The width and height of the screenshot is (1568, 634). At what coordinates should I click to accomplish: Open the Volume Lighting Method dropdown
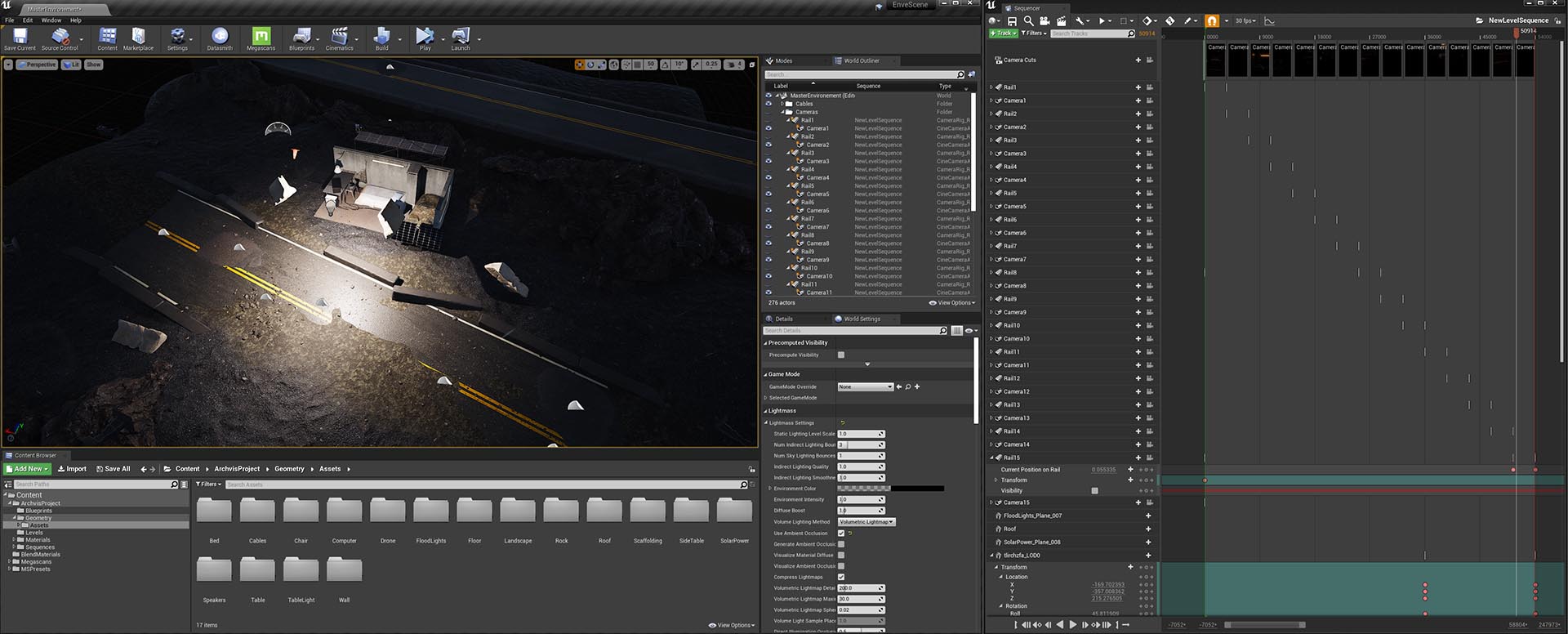(866, 522)
